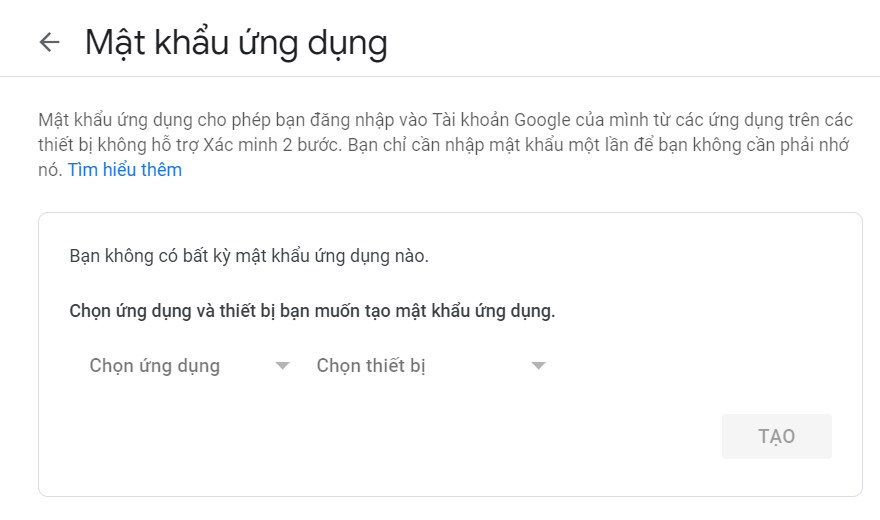Click the "Bạn không có bất kỳ mật khẩu" message
This screenshot has height=520, width=880.
point(249,256)
